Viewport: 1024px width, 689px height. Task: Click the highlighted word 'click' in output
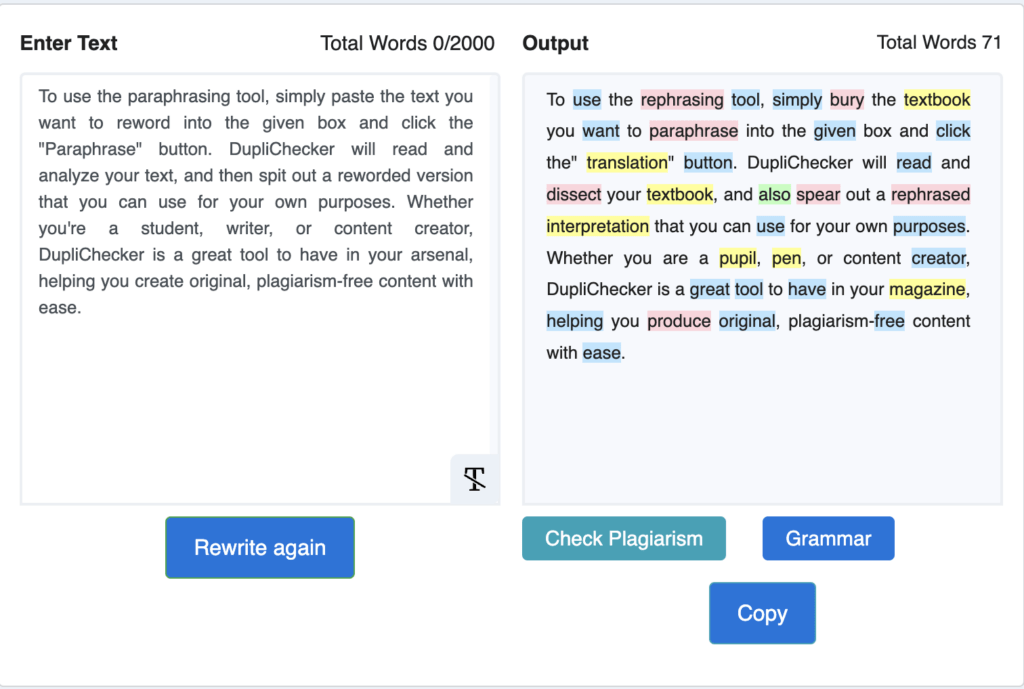pyautogui.click(x=953, y=131)
